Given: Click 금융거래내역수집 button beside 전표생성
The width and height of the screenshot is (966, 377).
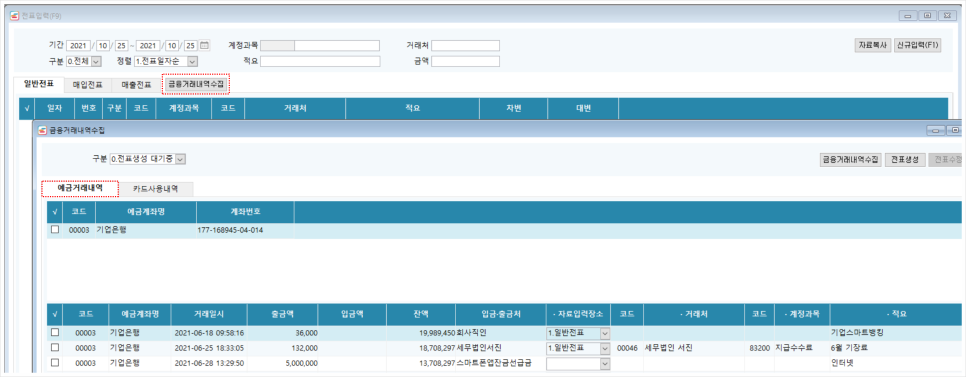Looking at the screenshot, I should click(x=850, y=160).
